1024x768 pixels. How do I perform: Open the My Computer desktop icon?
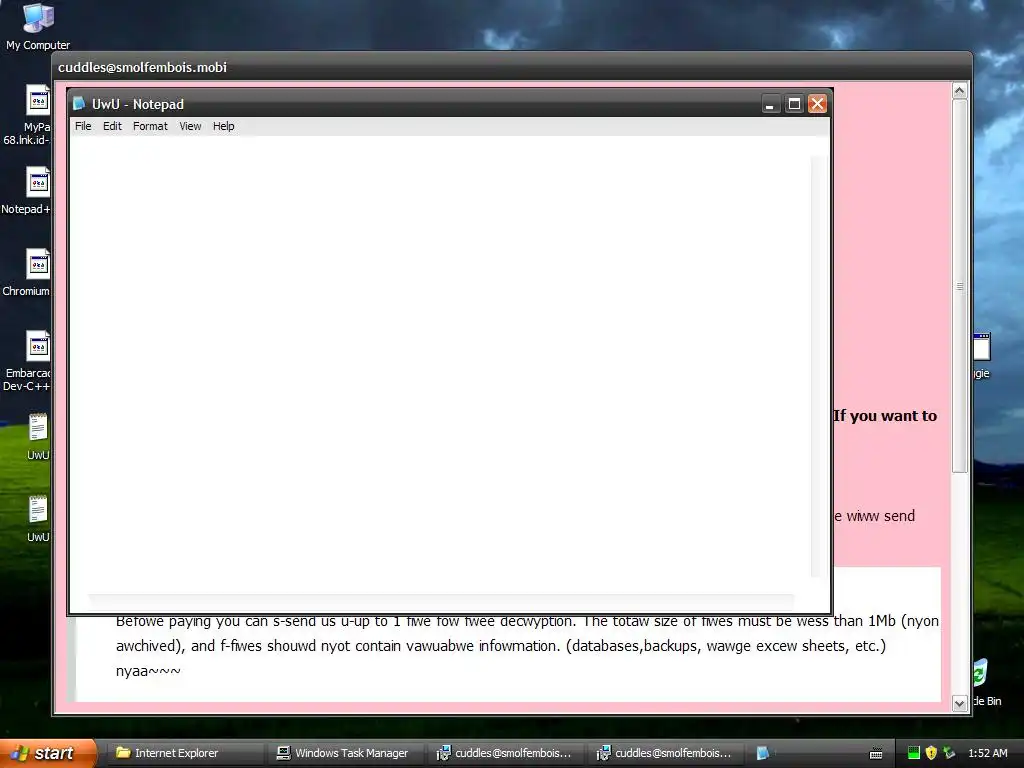click(38, 26)
